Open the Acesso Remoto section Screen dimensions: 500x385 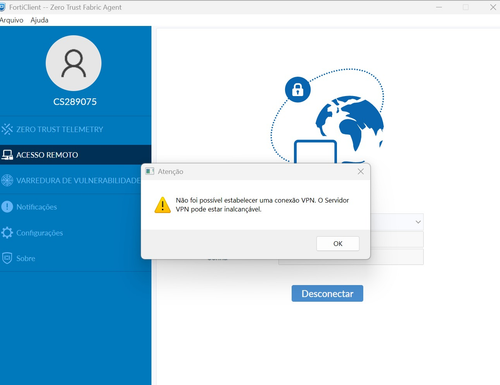76,155
